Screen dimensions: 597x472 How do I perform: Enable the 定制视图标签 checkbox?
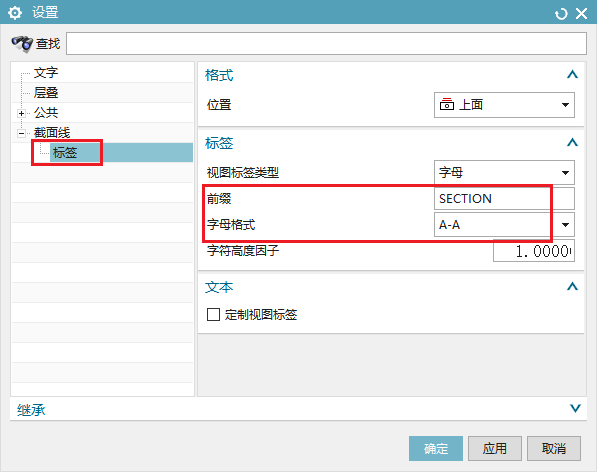[213, 315]
